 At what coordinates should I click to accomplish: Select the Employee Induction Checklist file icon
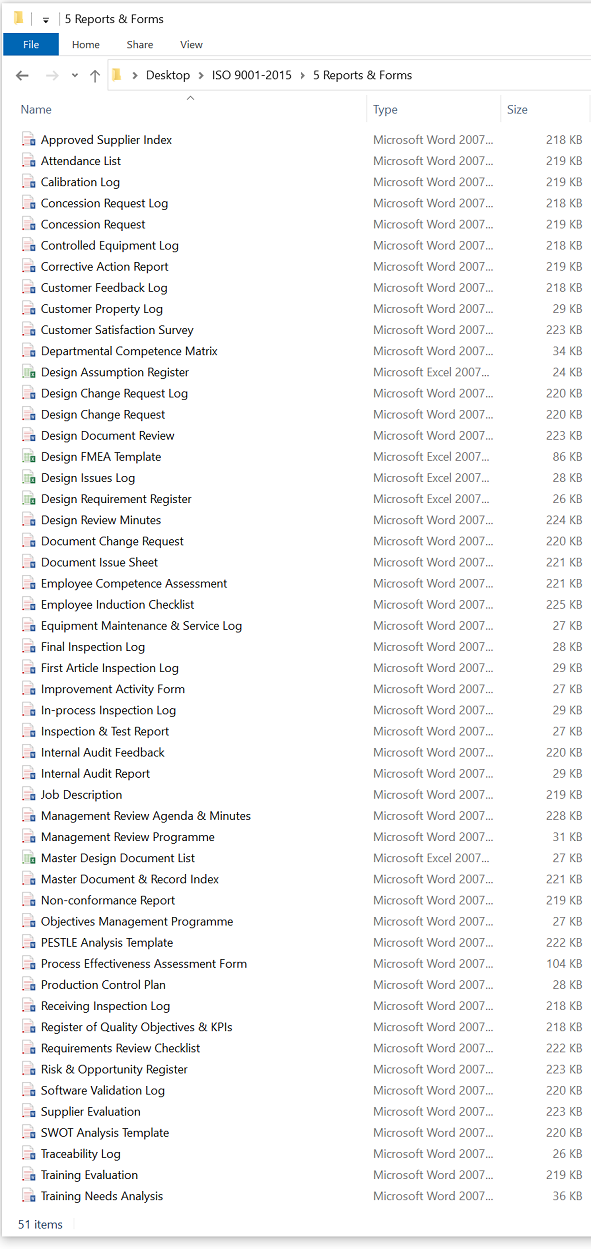coord(28,604)
